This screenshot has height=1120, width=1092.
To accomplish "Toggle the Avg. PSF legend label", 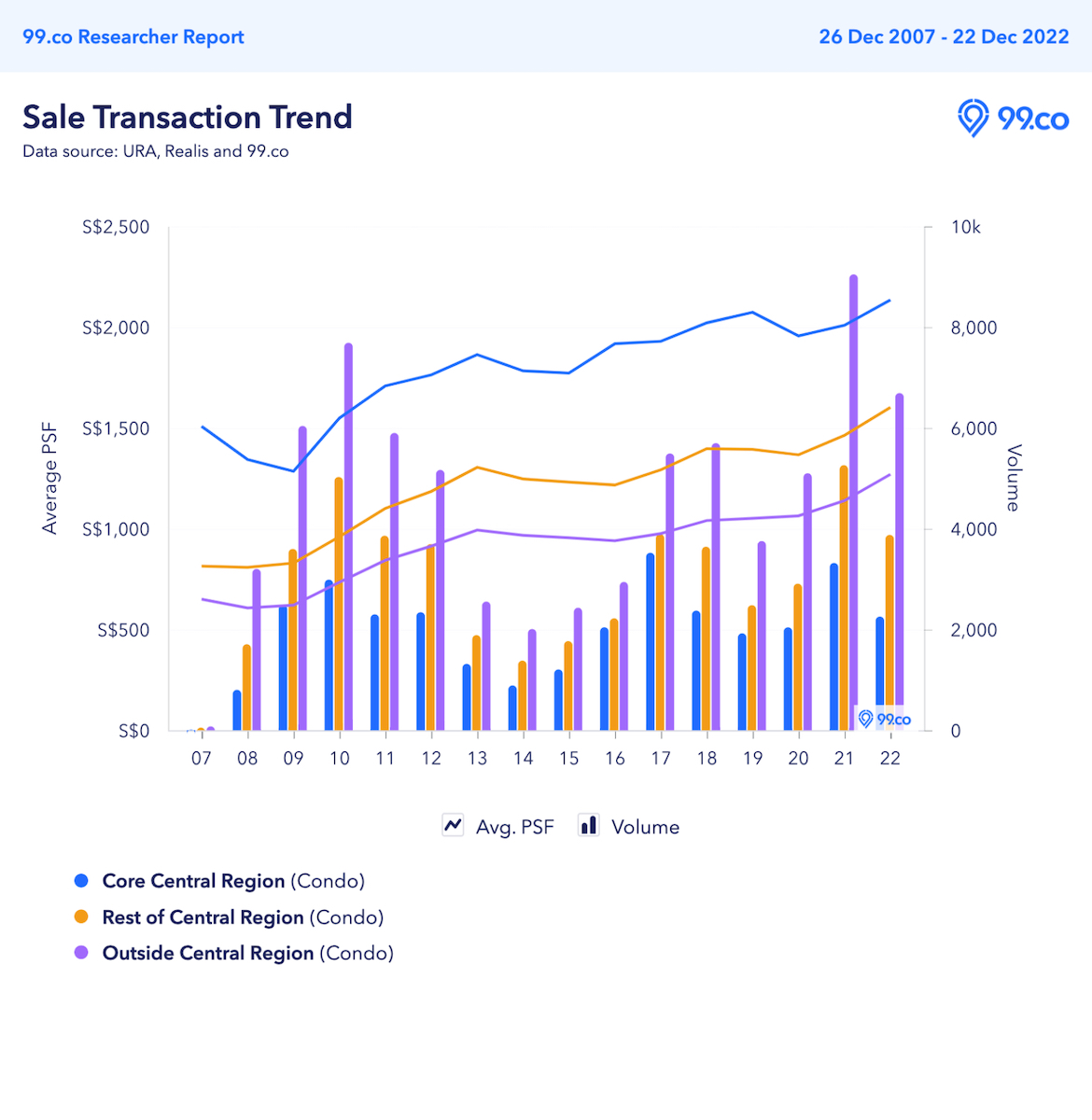I will click(x=514, y=827).
